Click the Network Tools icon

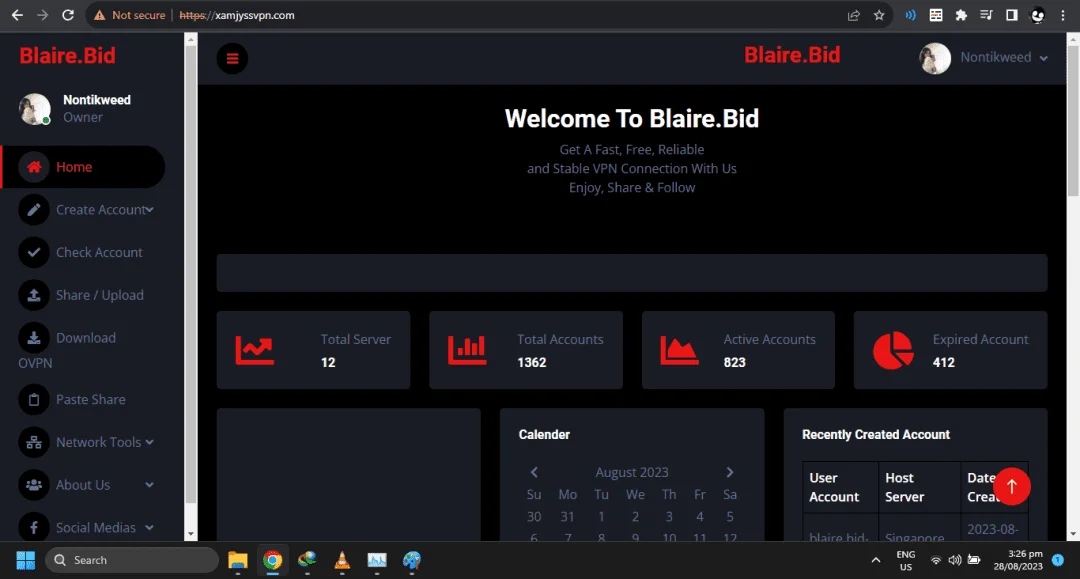point(34,442)
